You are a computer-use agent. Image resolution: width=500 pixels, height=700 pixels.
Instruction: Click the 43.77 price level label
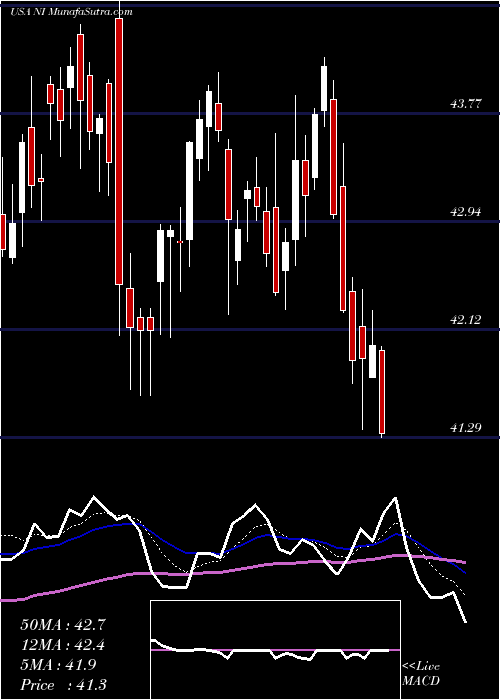point(466,104)
